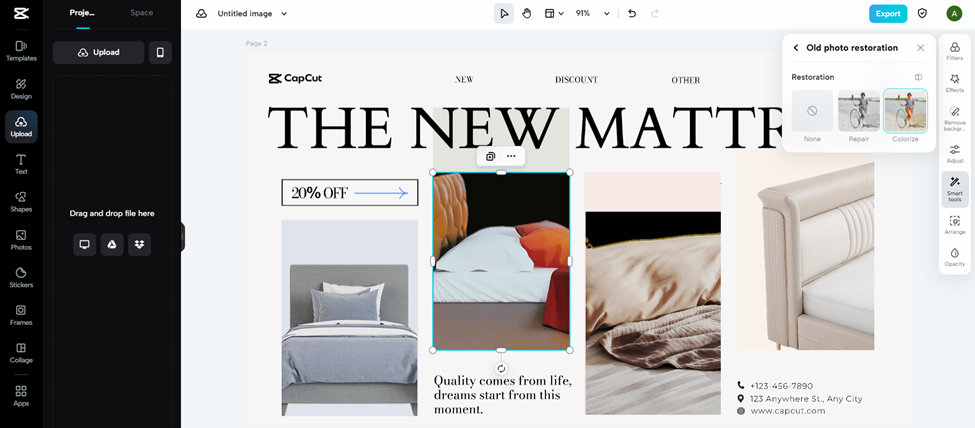Open the Adjust tool

point(954,154)
